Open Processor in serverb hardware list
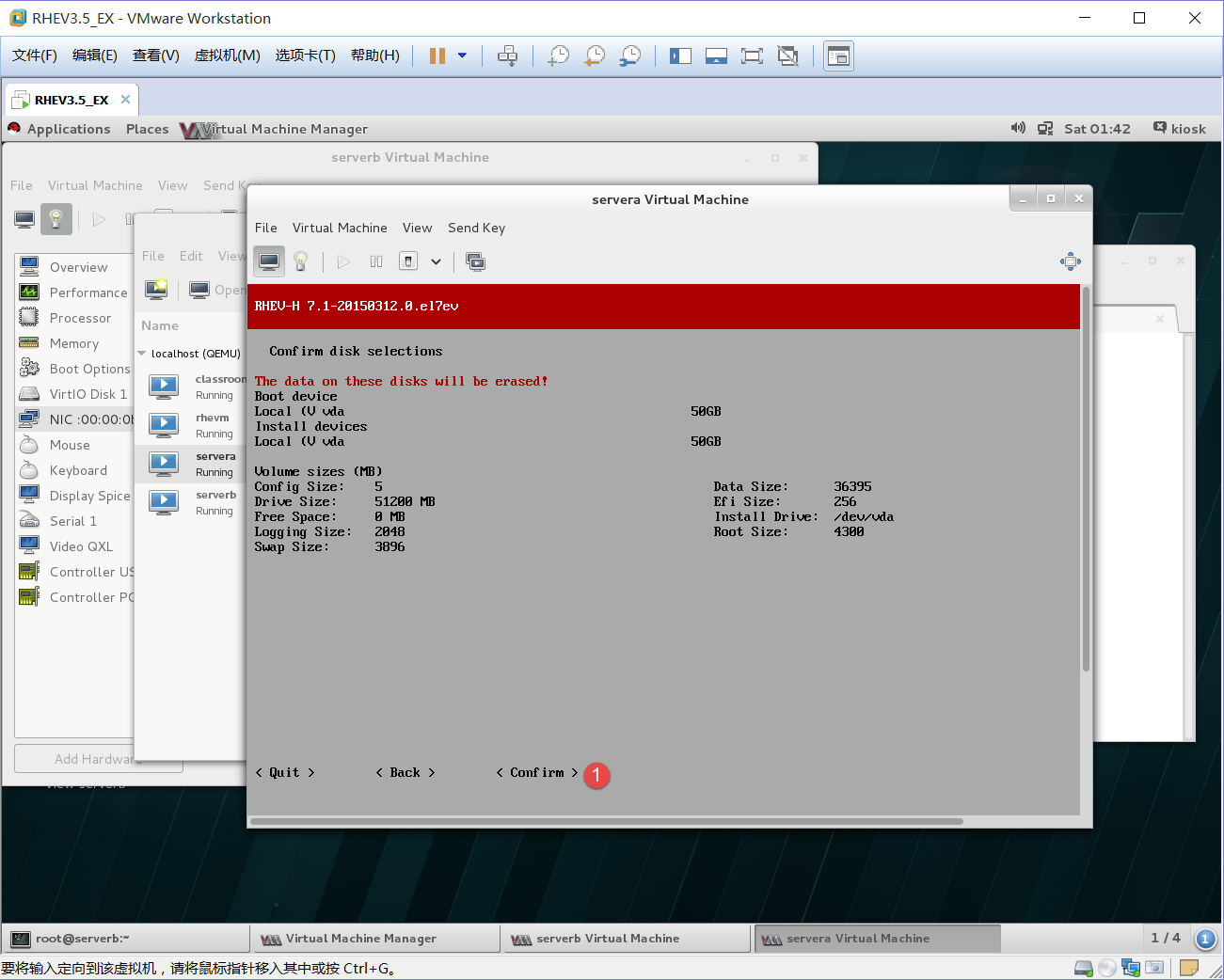This screenshot has width=1224, height=980. pos(75,318)
